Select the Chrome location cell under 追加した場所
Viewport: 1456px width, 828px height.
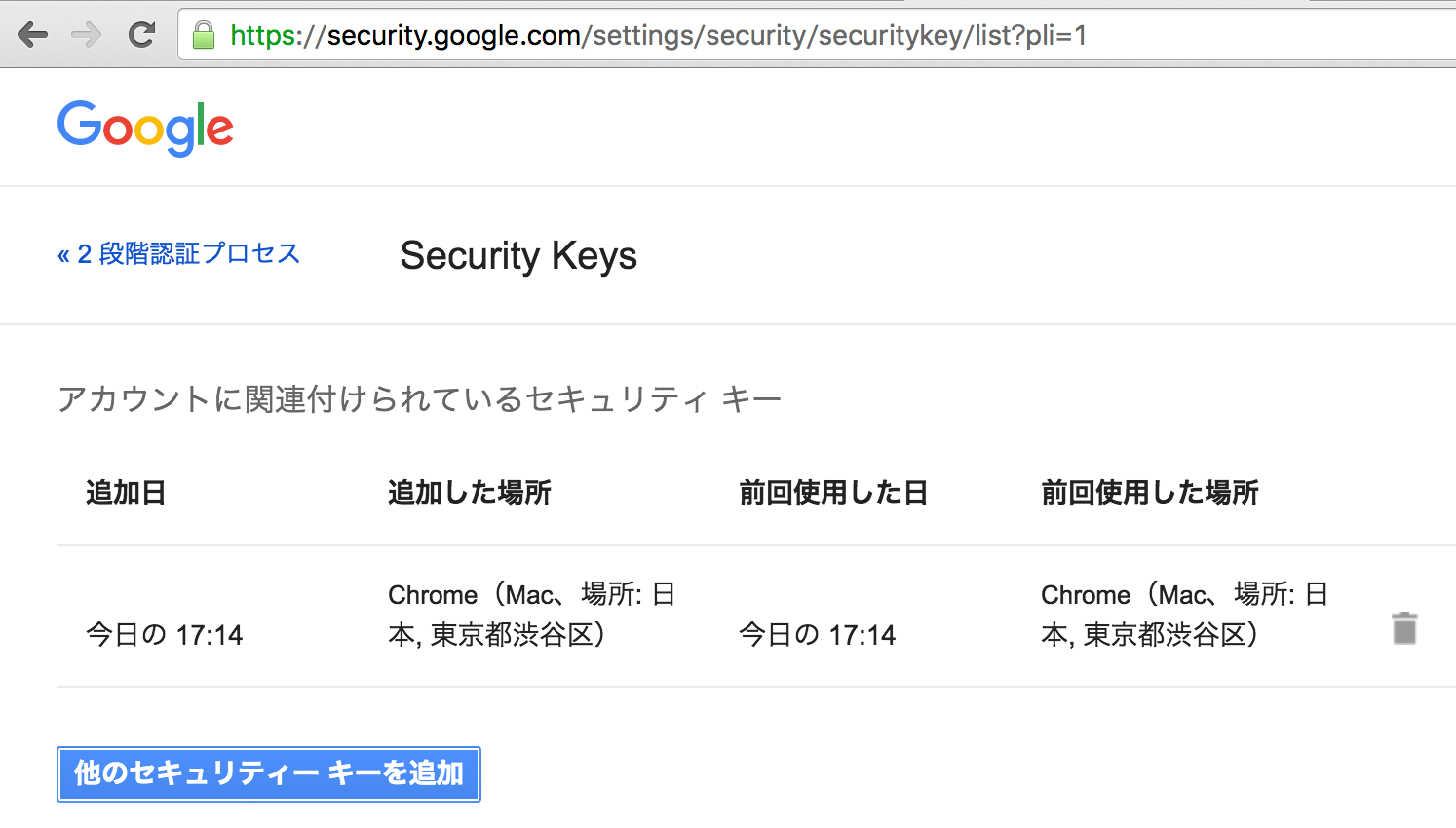pyautogui.click(x=532, y=615)
